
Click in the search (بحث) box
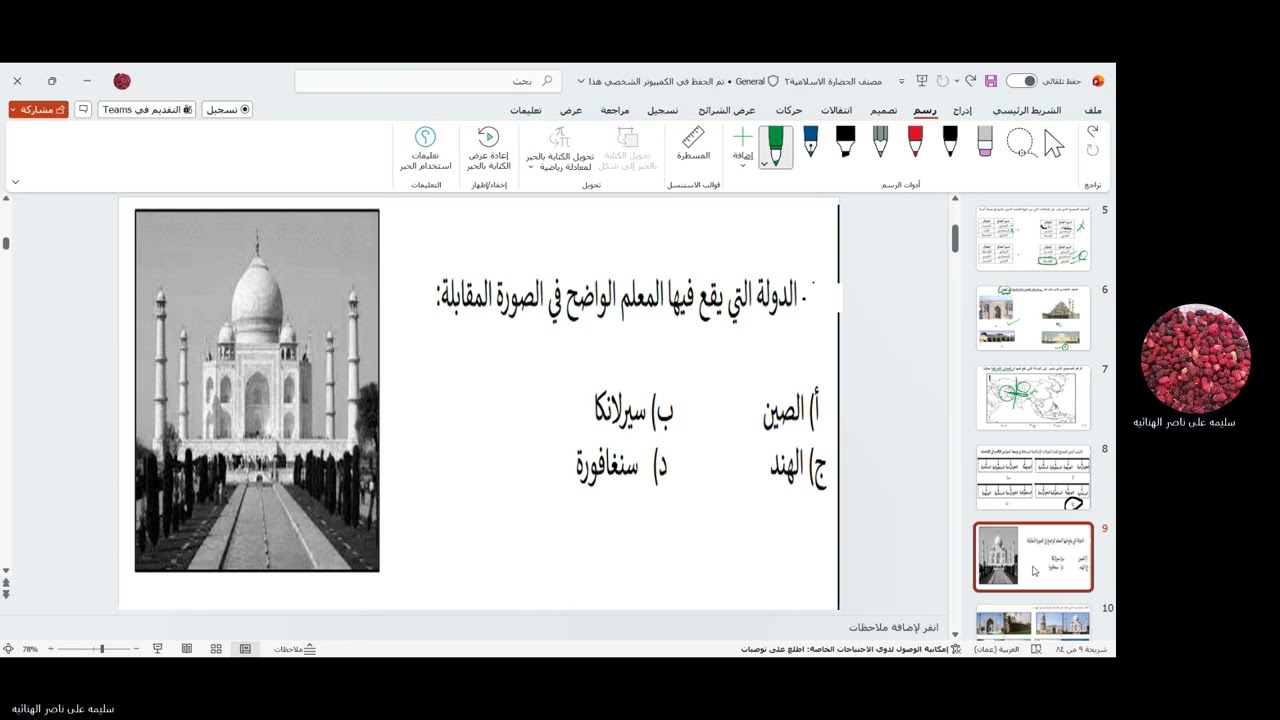point(428,81)
